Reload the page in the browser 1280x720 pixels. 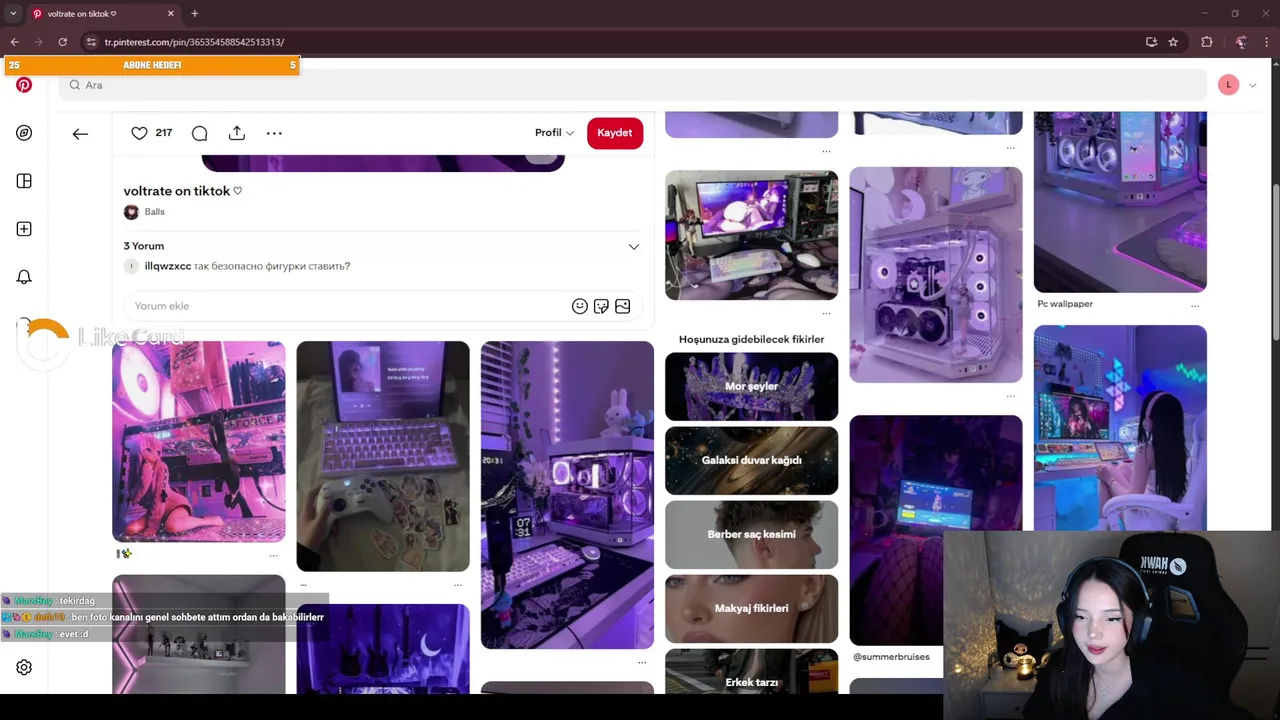click(62, 42)
